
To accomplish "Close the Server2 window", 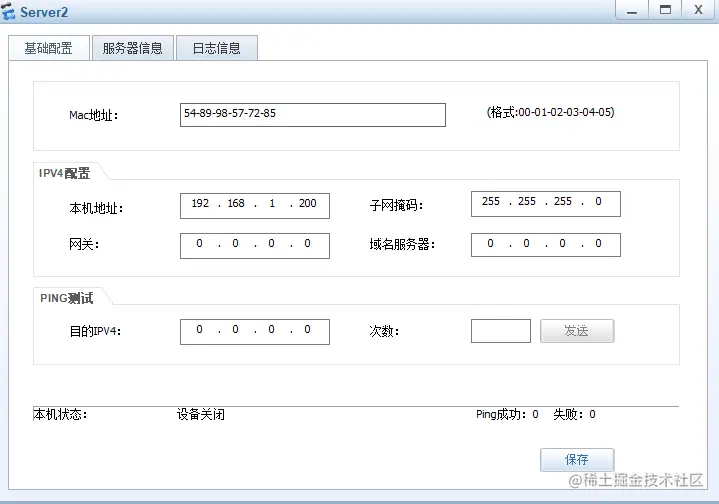I will (x=698, y=10).
